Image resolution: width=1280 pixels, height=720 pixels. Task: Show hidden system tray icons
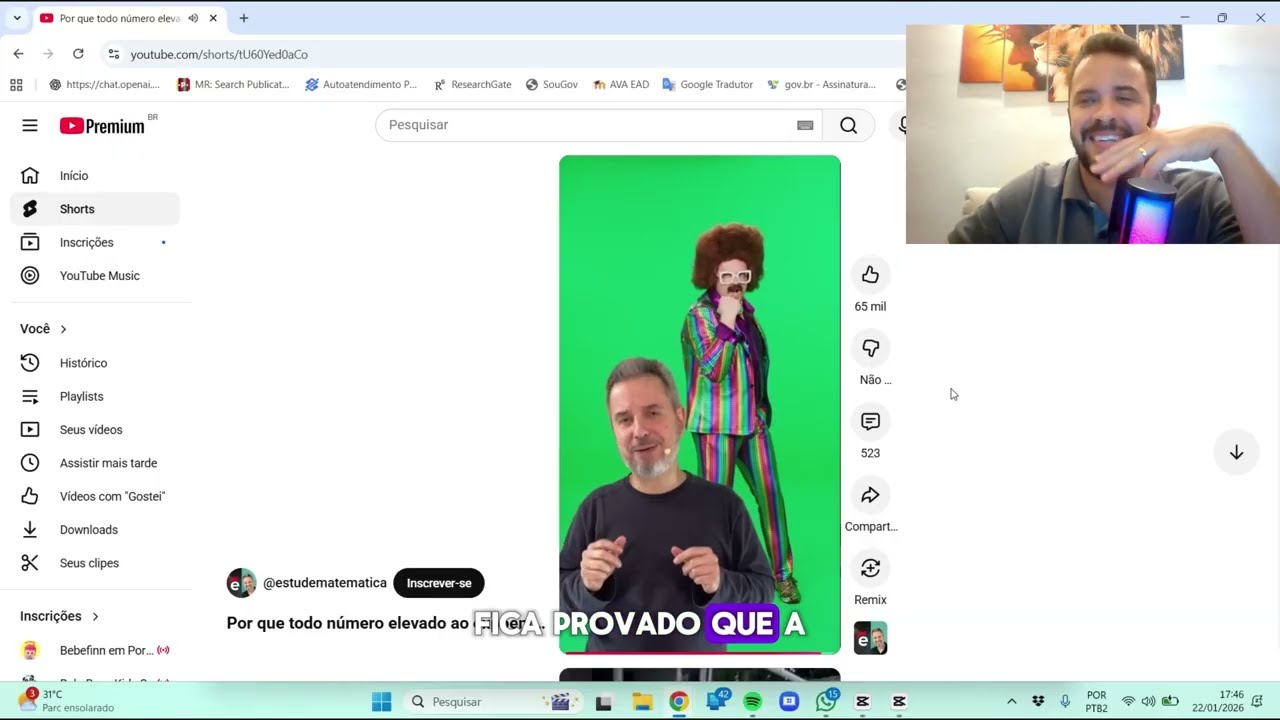(1011, 702)
